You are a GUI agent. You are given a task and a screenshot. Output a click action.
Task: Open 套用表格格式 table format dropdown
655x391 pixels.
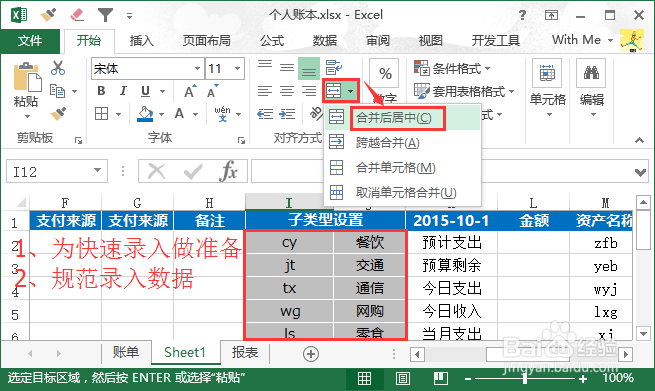pos(464,91)
